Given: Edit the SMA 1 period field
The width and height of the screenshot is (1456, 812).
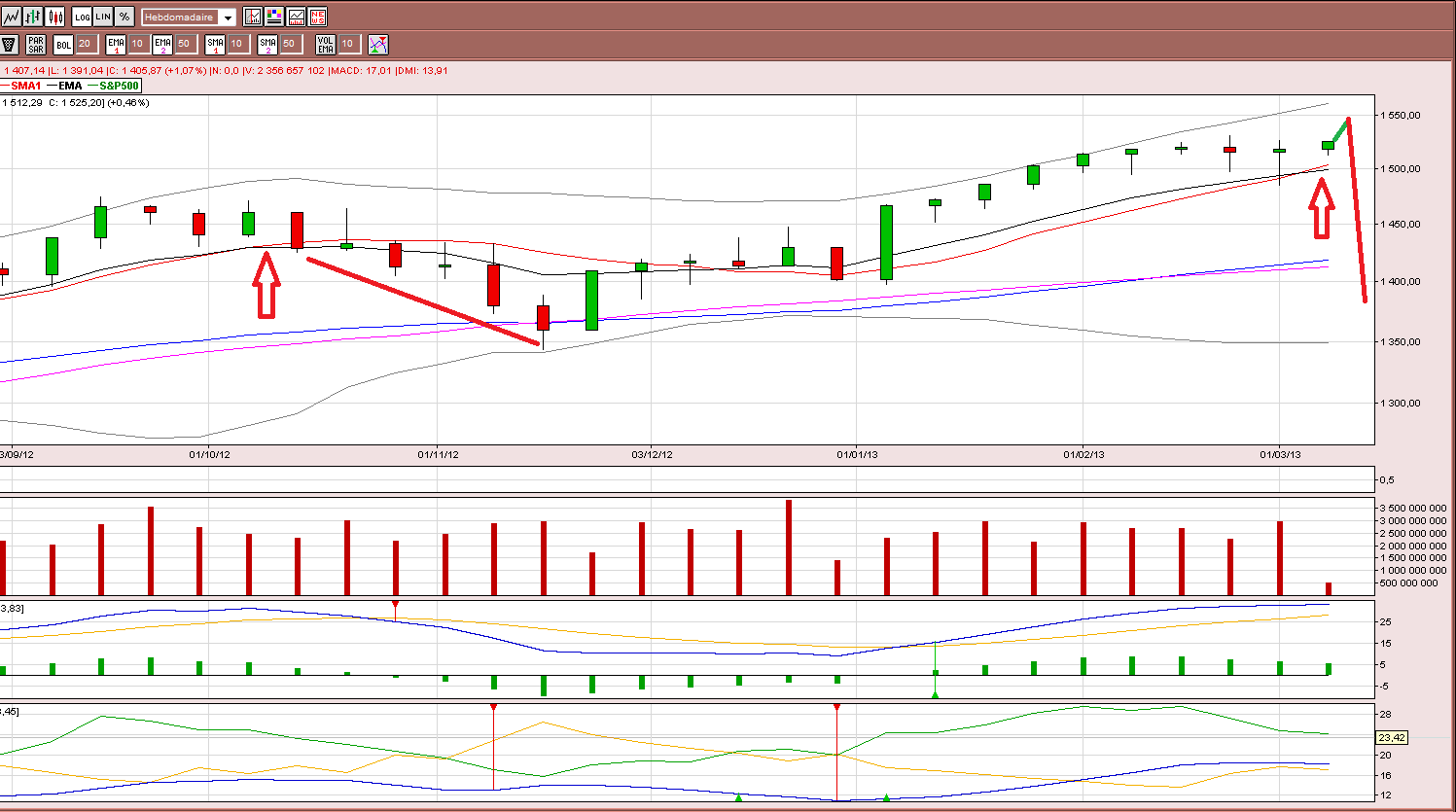Looking at the screenshot, I should pyautogui.click(x=237, y=45).
